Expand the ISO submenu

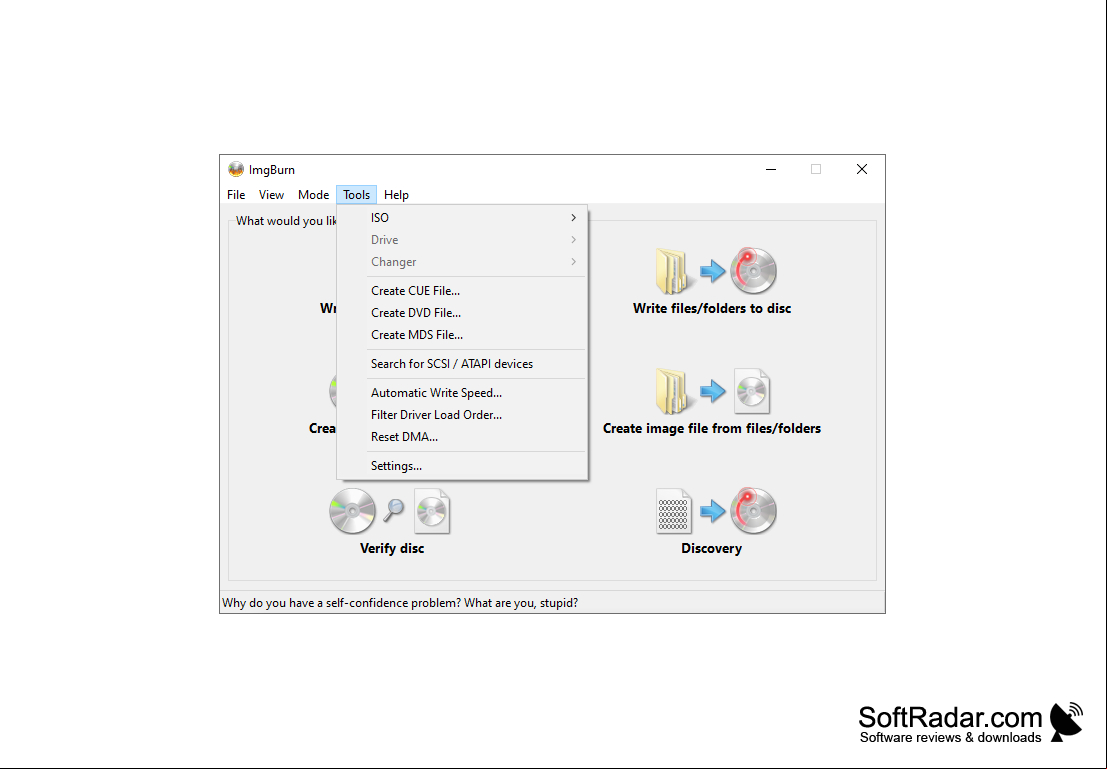462,217
